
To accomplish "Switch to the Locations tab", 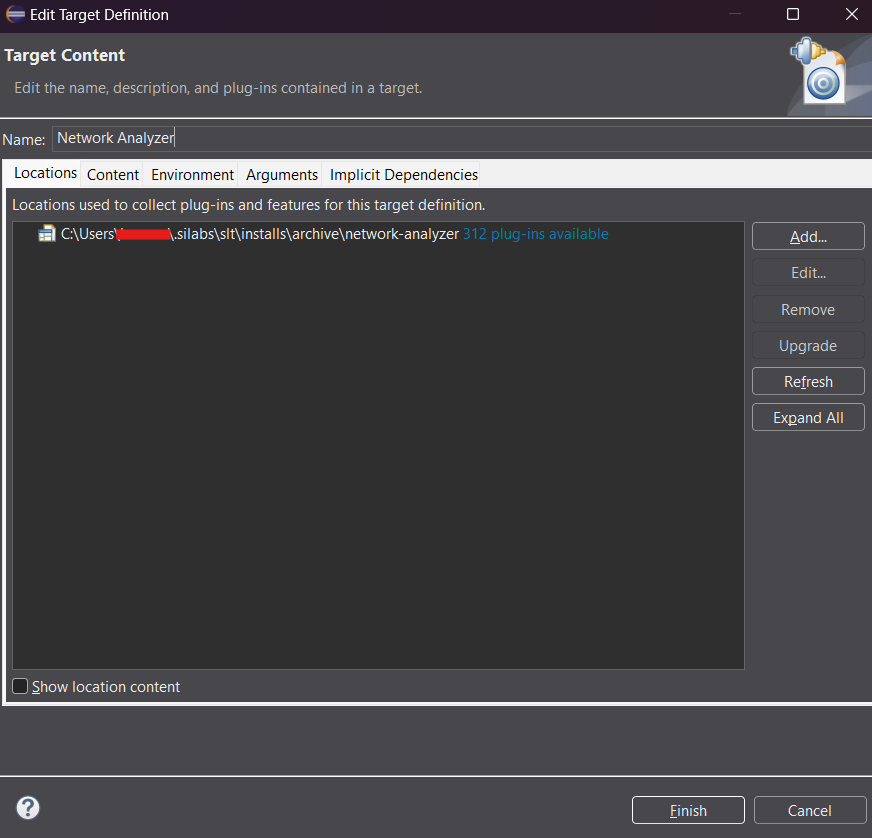I will click(45, 173).
